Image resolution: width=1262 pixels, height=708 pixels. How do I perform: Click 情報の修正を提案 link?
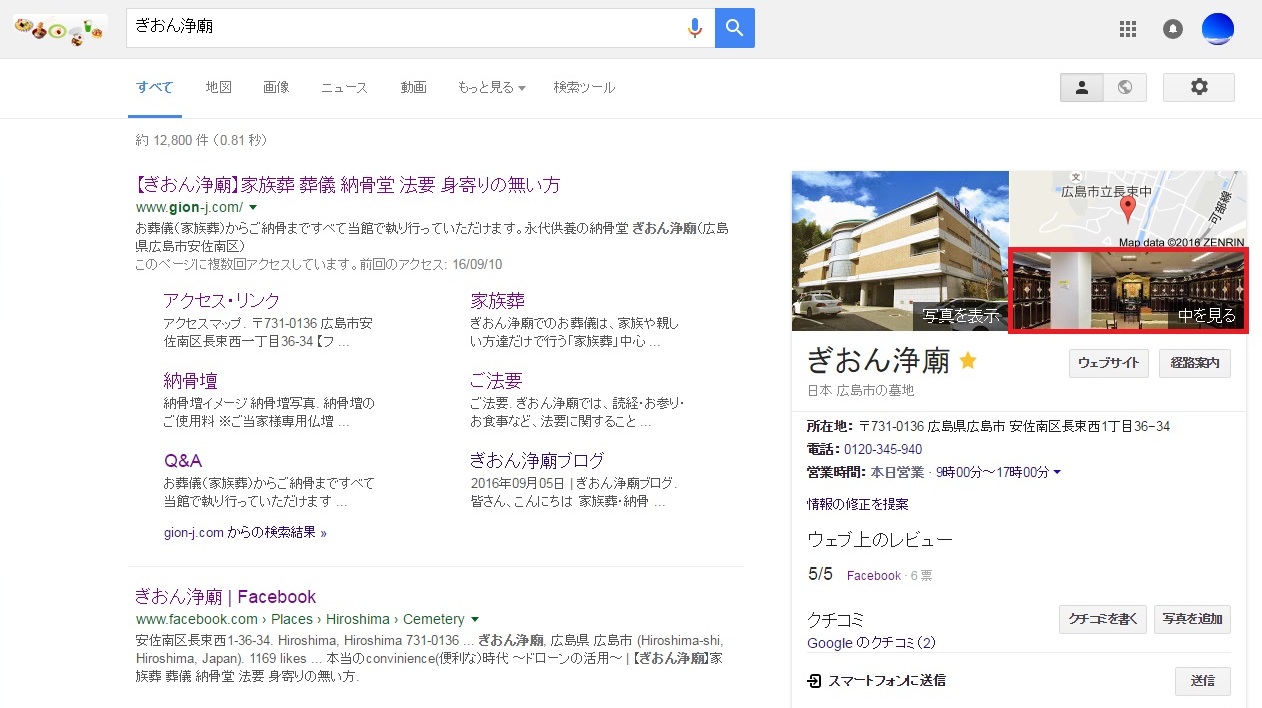point(858,504)
